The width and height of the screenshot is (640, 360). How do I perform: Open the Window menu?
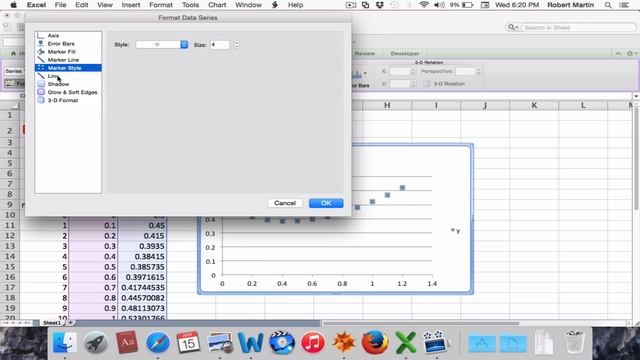(248, 5)
